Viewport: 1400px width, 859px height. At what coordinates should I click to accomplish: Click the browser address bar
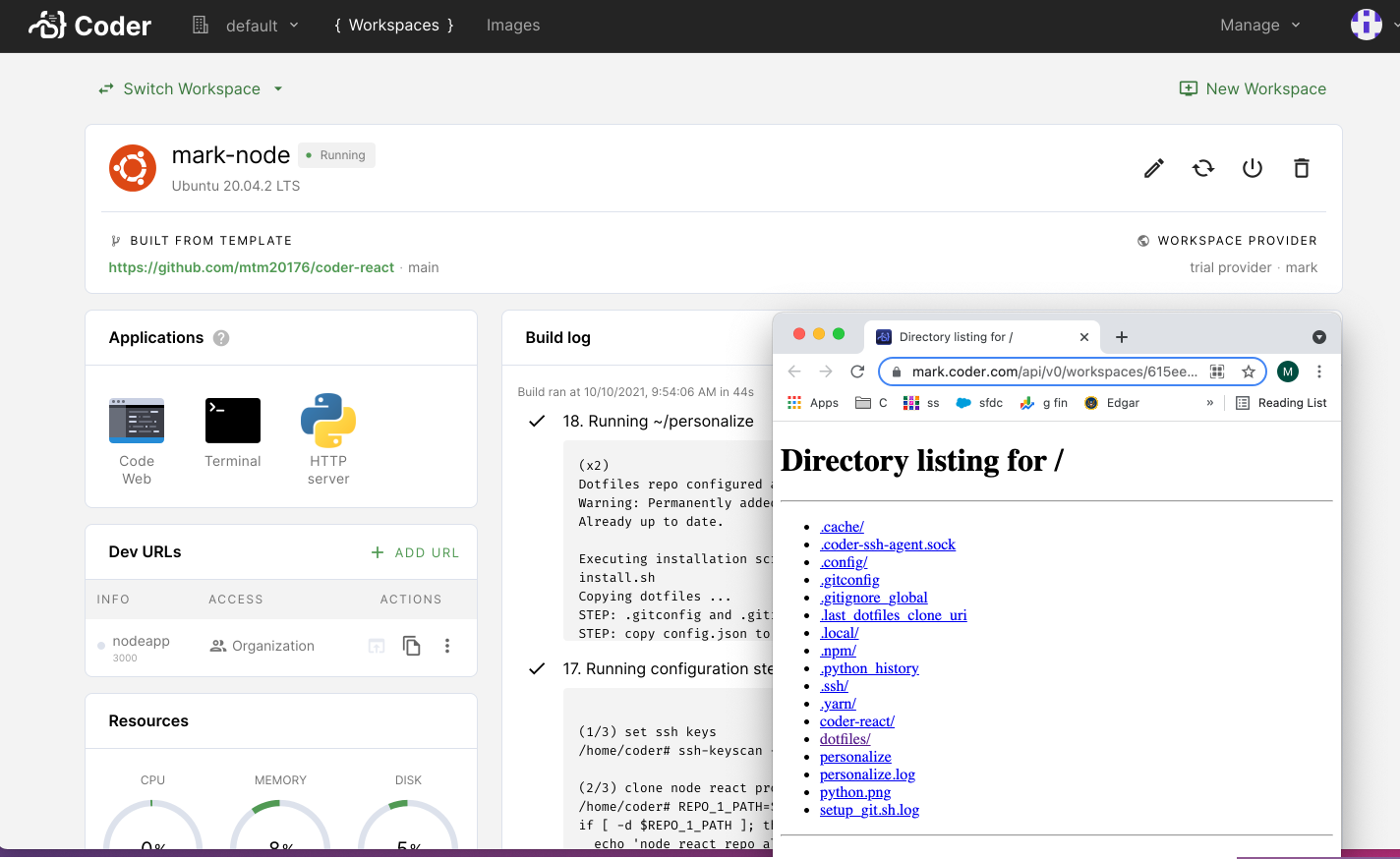coord(1054,372)
